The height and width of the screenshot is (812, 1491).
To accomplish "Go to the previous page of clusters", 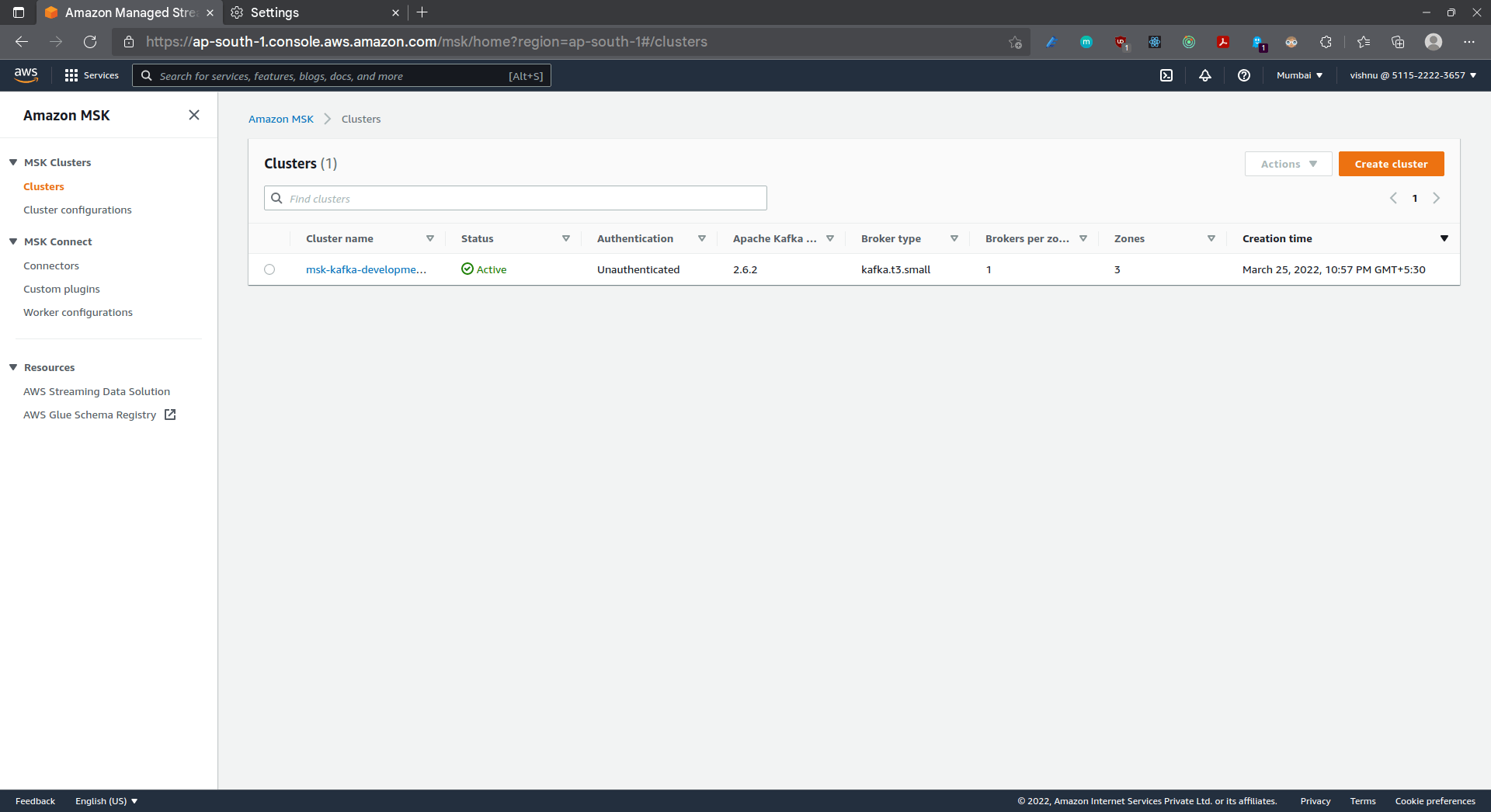I will [1393, 198].
